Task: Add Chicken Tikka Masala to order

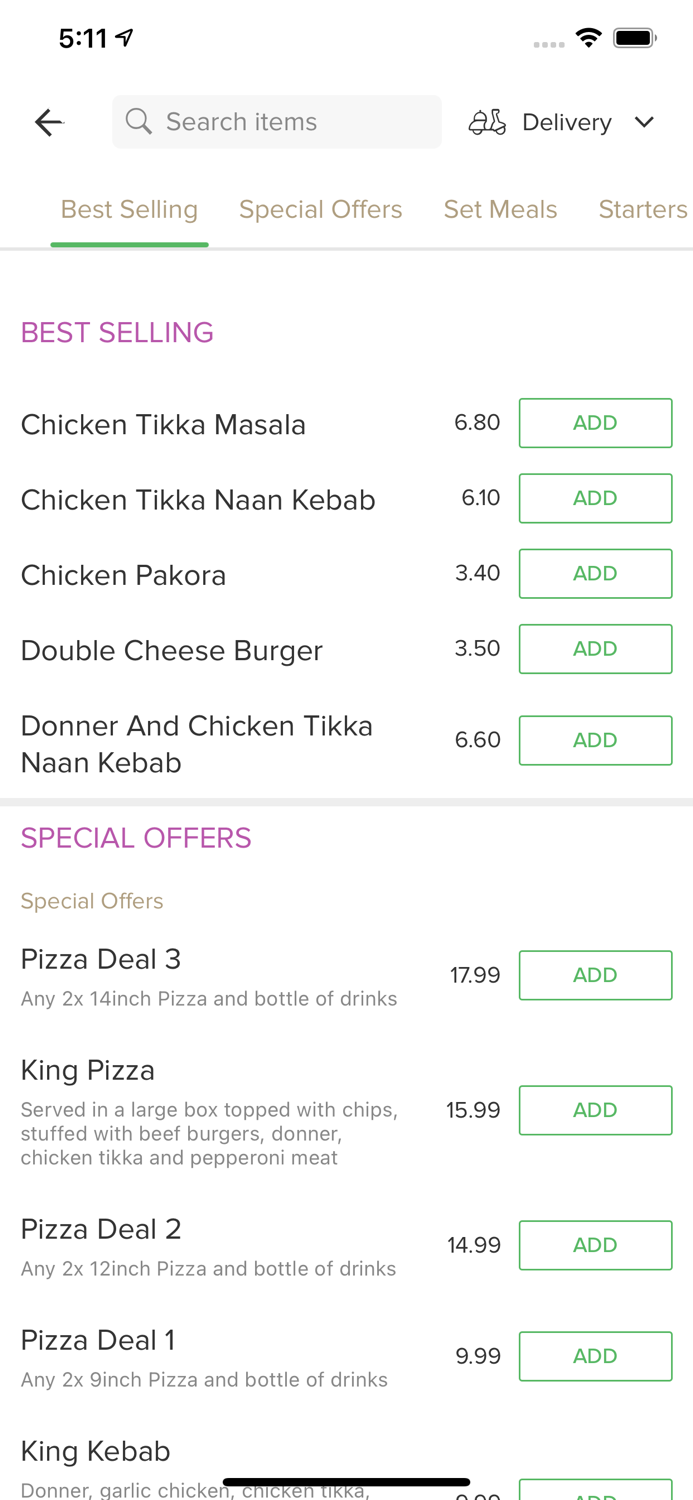Action: coord(595,423)
